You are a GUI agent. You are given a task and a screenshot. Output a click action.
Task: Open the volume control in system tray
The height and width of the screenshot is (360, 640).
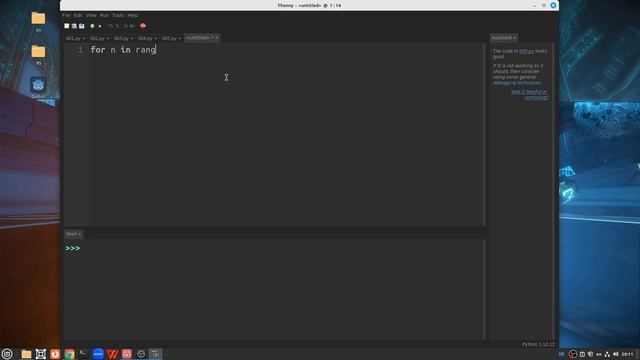(x=616, y=354)
